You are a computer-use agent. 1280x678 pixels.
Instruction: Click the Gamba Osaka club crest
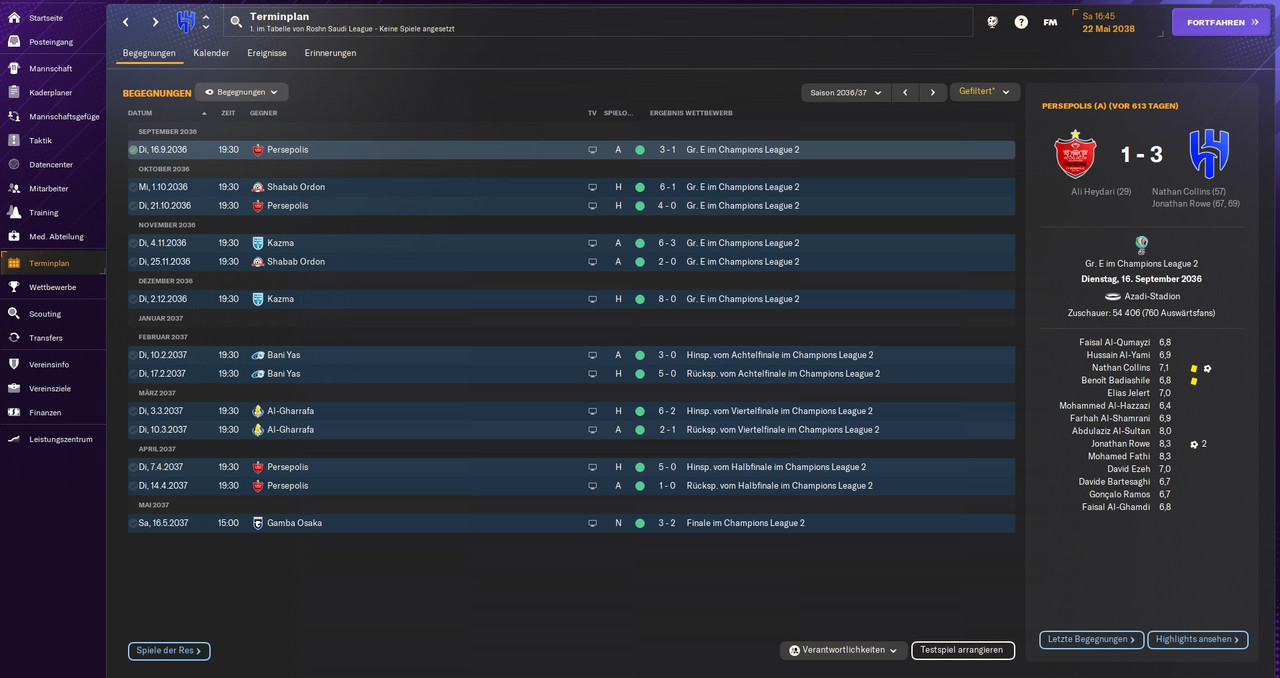click(258, 523)
